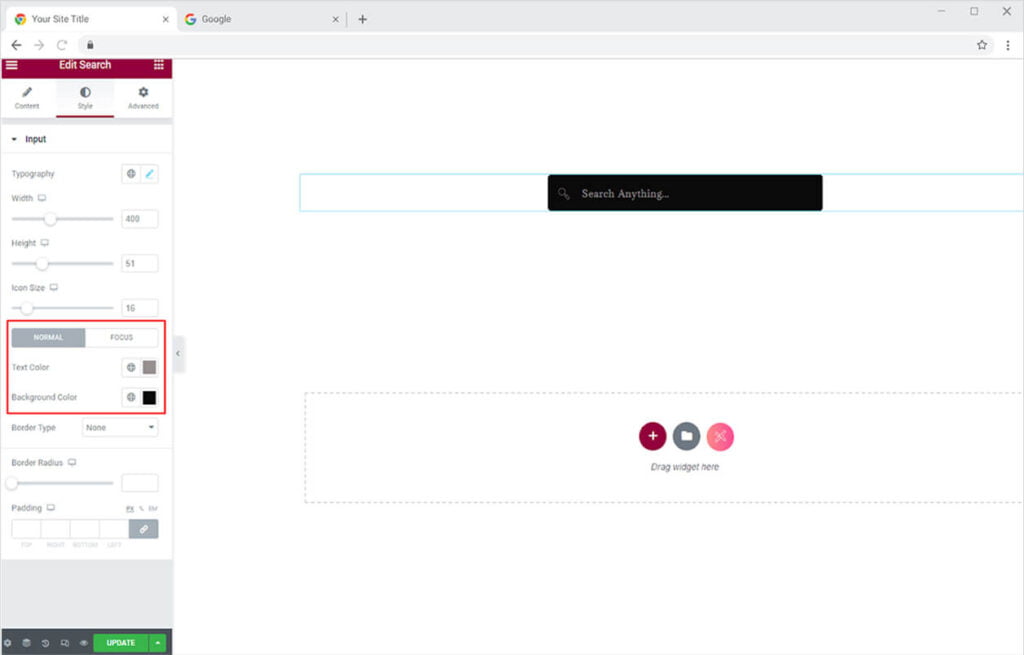
Task: Switch to Focus state
Action: pos(121,338)
